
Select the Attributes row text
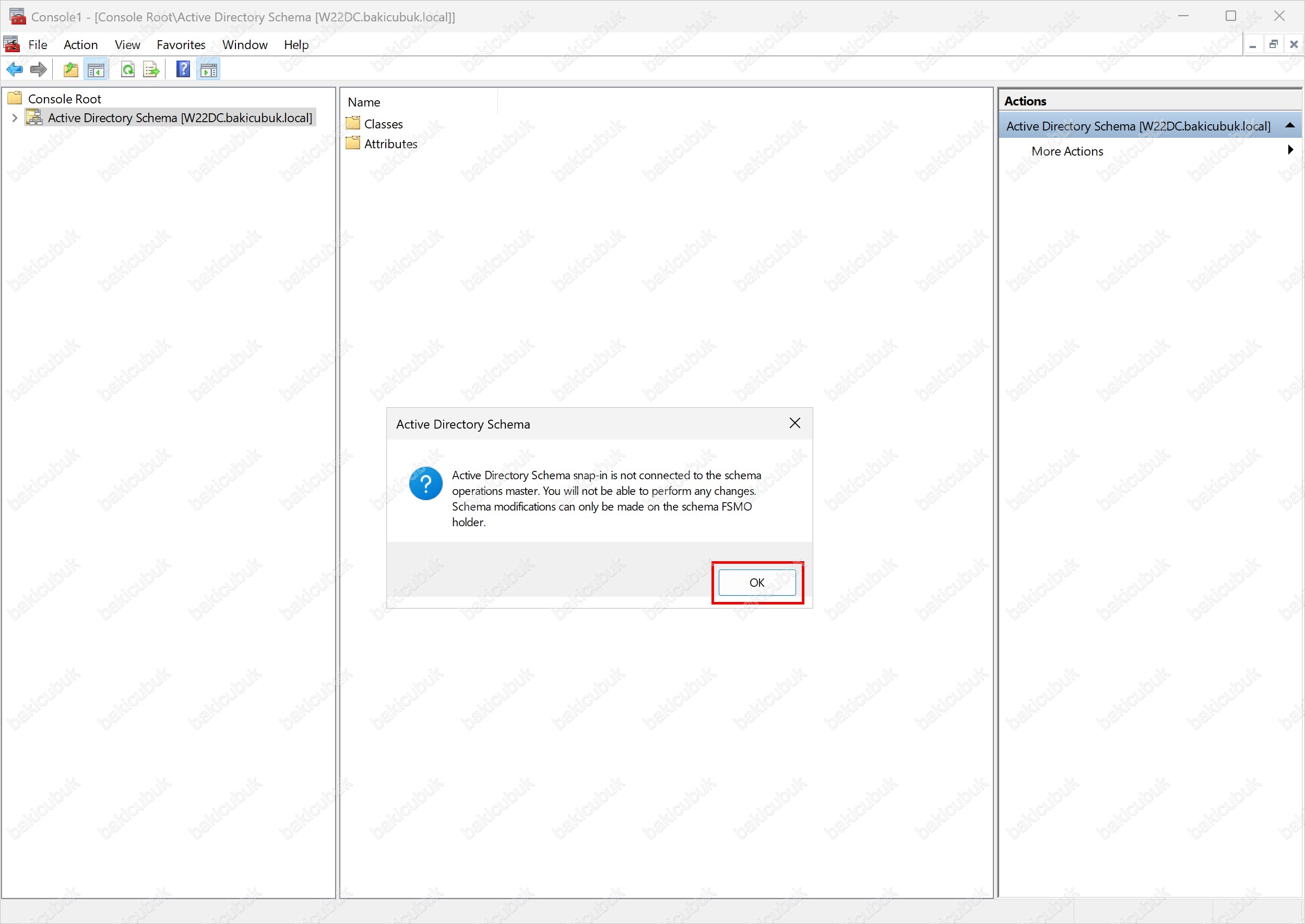coord(391,144)
